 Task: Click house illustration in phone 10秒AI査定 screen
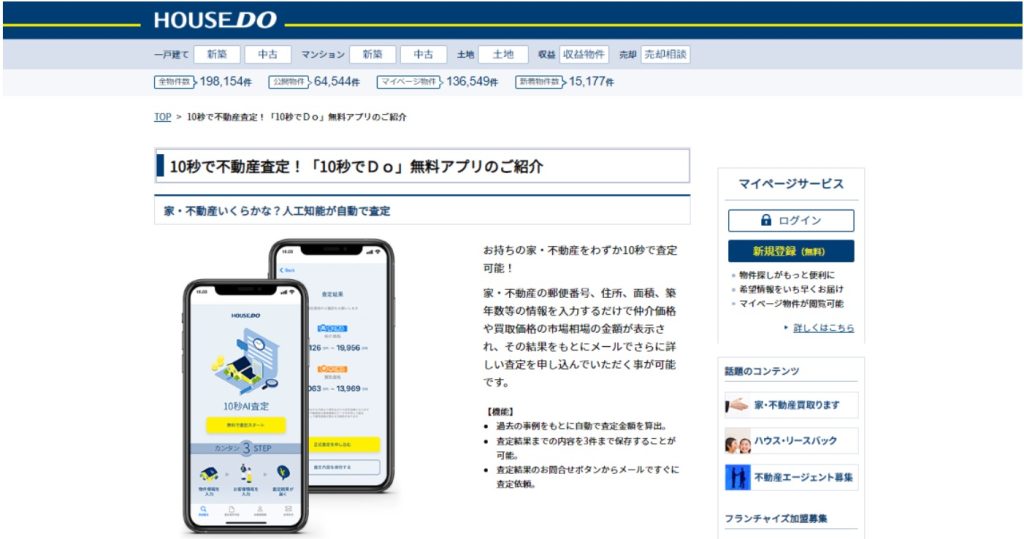(246, 363)
